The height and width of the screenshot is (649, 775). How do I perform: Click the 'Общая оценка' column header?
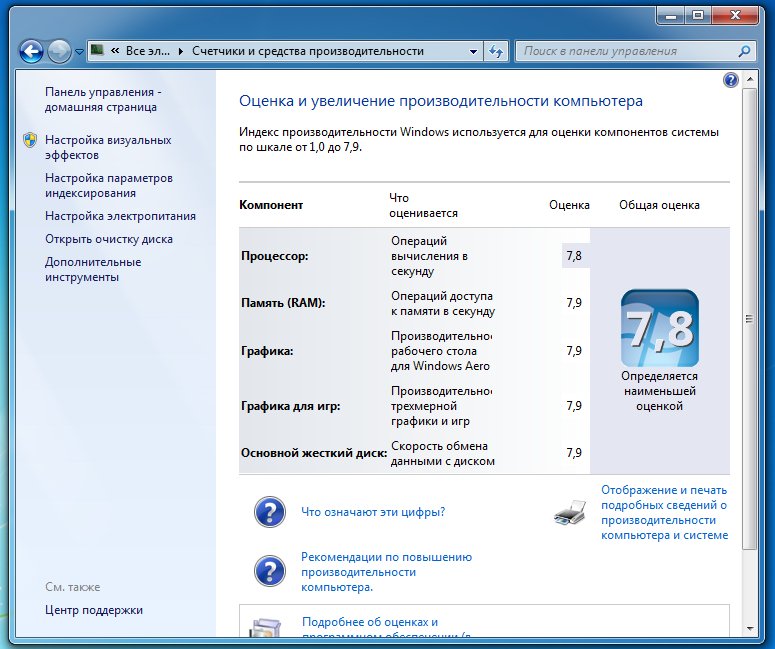click(x=659, y=205)
